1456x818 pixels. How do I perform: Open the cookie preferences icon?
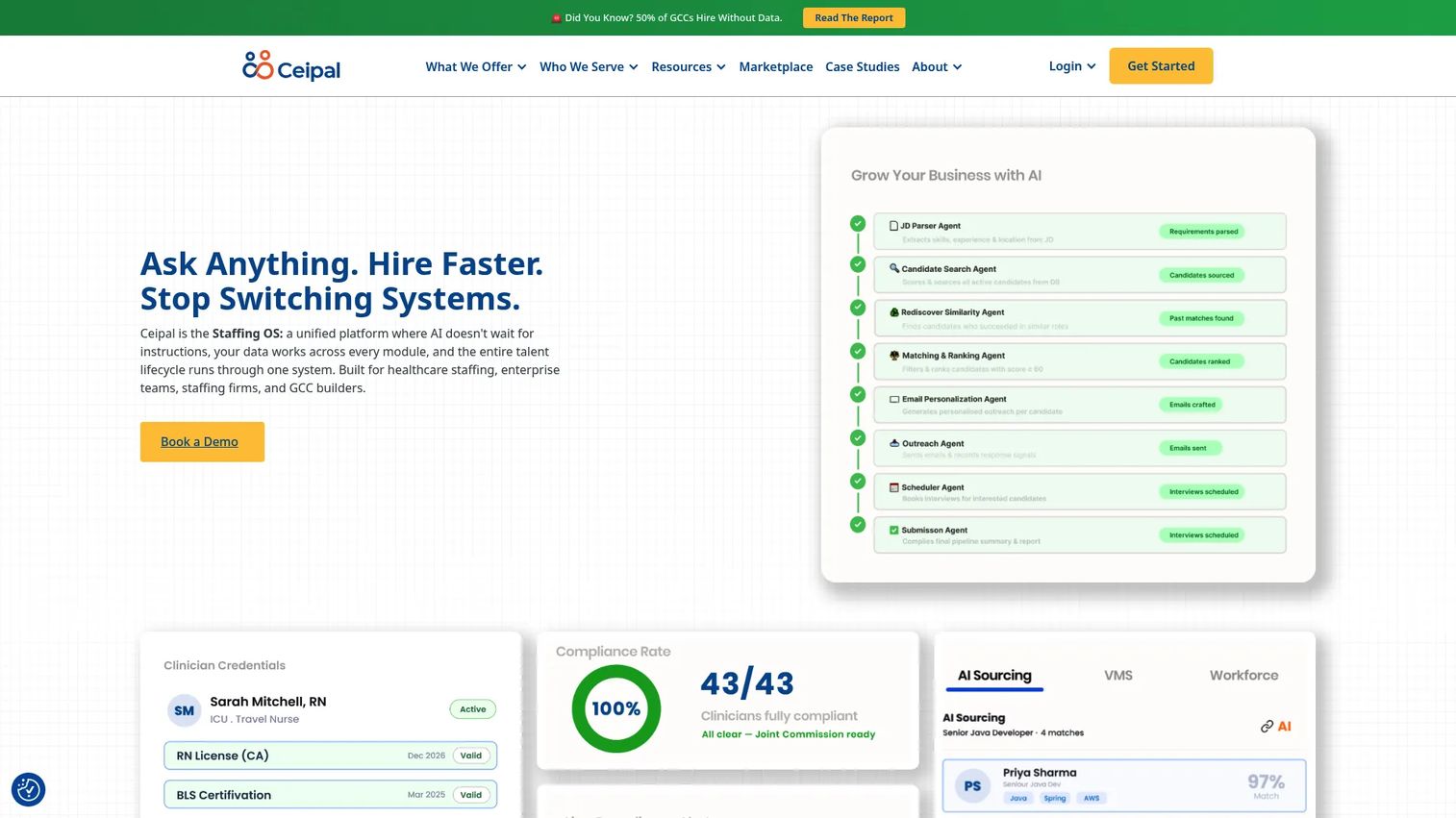point(29,789)
